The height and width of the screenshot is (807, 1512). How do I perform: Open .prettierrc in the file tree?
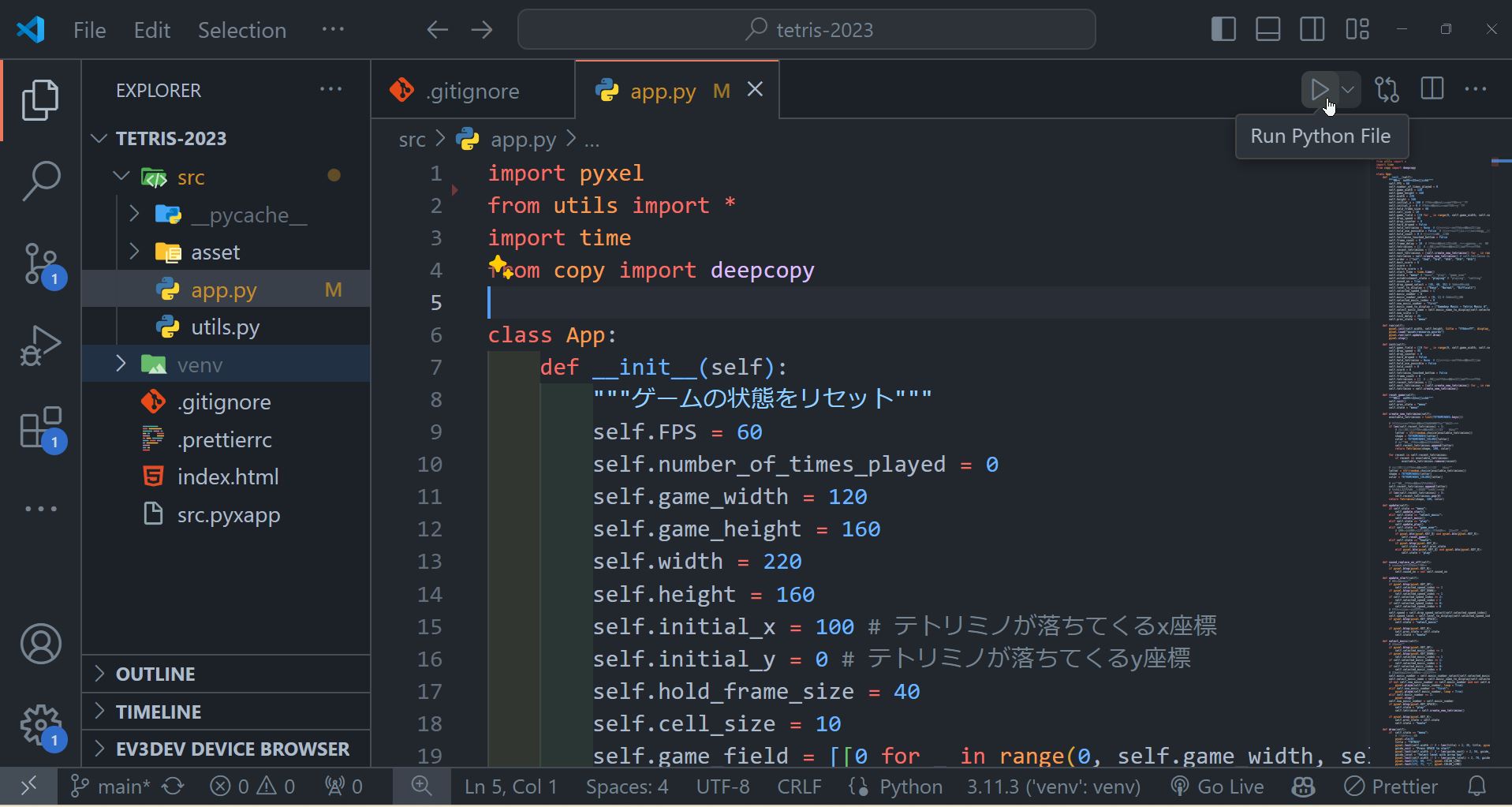[x=226, y=439]
